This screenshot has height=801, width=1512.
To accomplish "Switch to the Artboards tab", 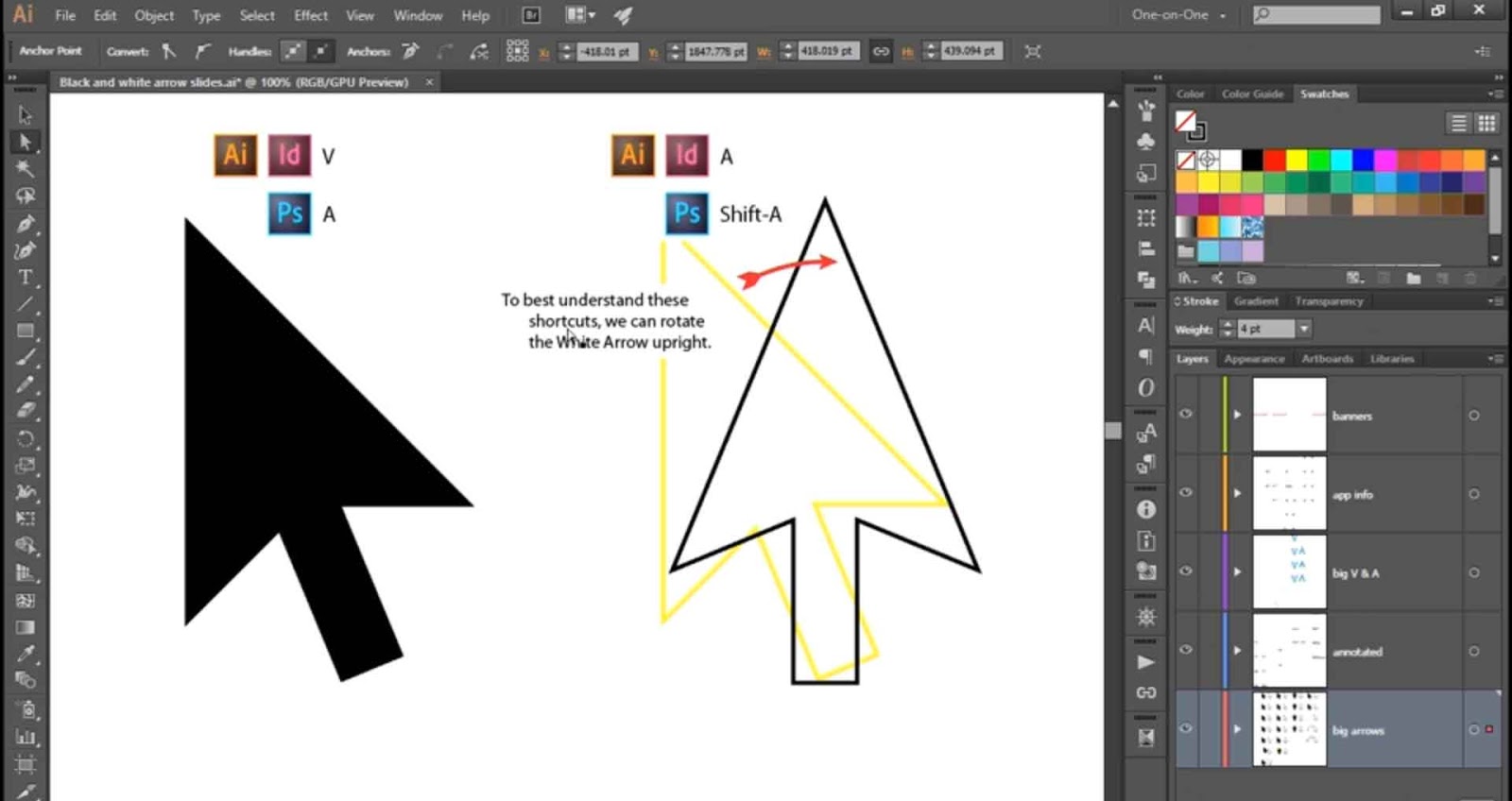I will point(1327,359).
